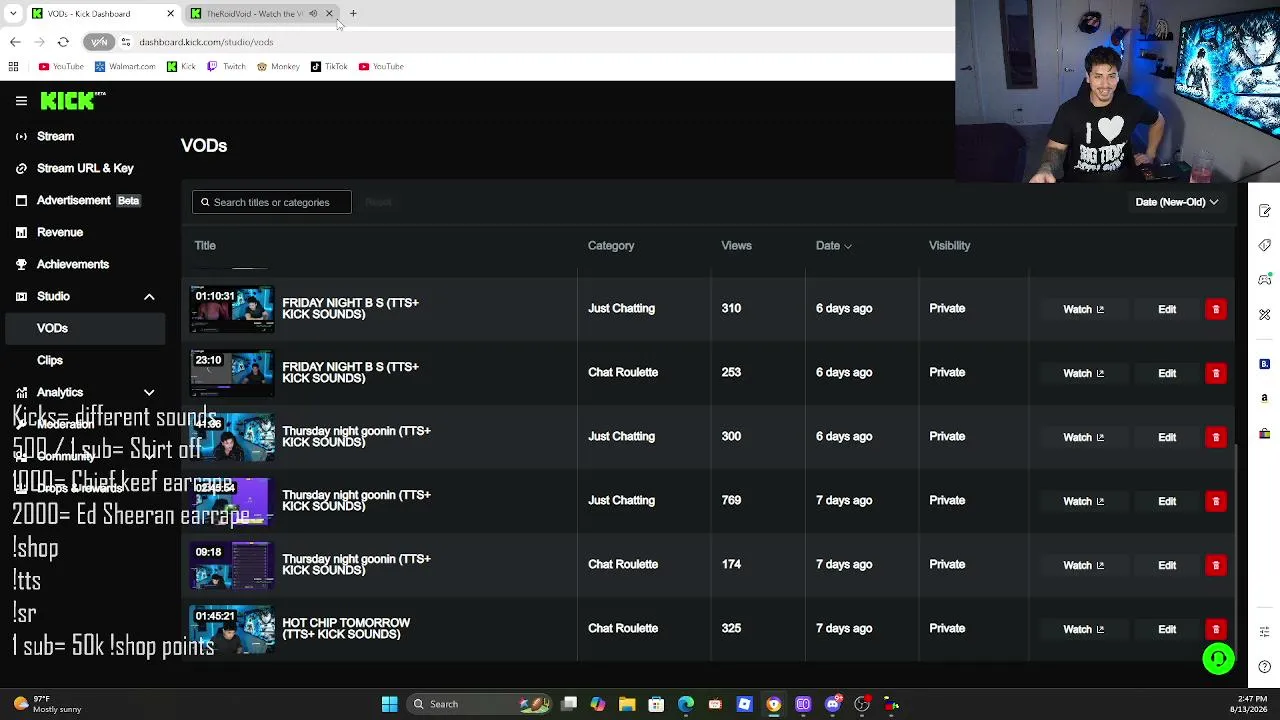
Task: Open Discord from the taskbar
Action: coord(833,704)
